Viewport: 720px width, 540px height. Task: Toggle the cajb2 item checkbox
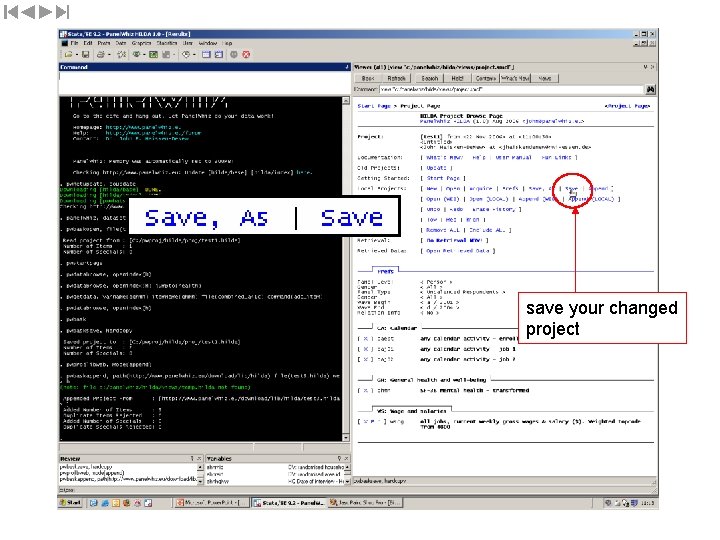pos(366,360)
